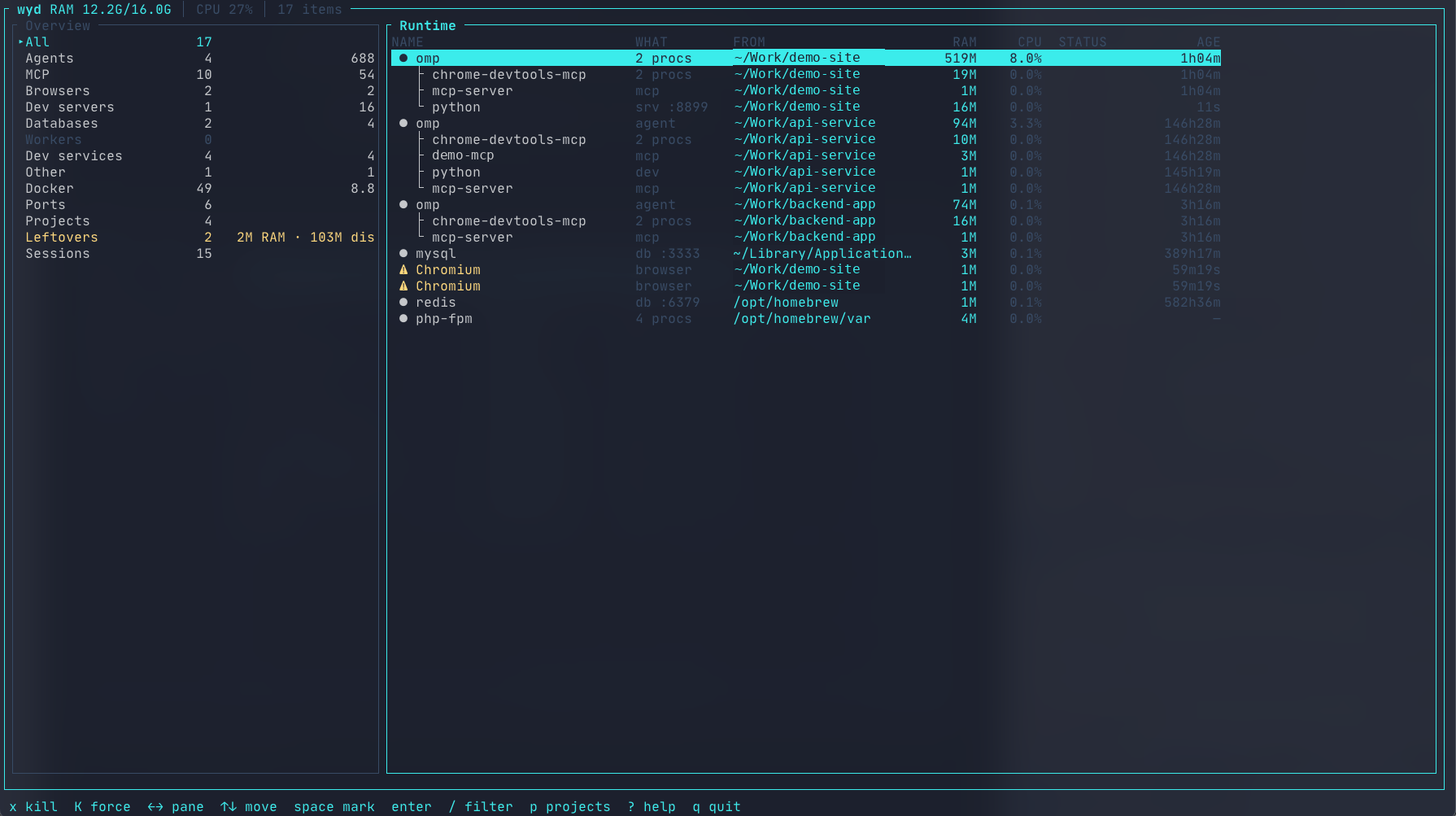This screenshot has width=1456, height=816.
Task: Click the 'space mark' shortcut hint
Action: click(x=334, y=806)
